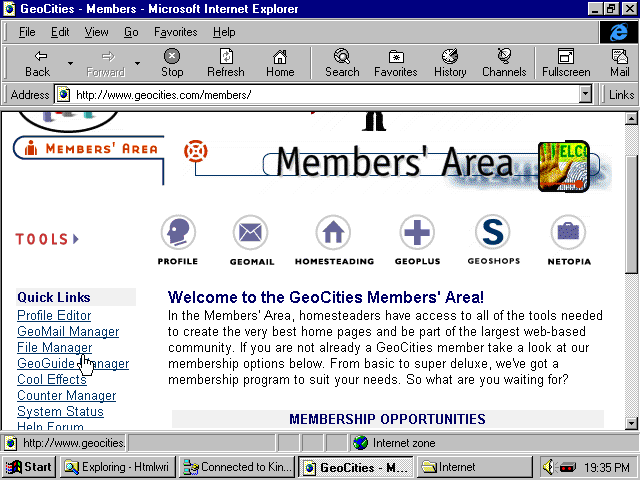Viewport: 640px width, 480px height.
Task: Open the Address bar dropdown list
Action: pyautogui.click(x=585, y=95)
